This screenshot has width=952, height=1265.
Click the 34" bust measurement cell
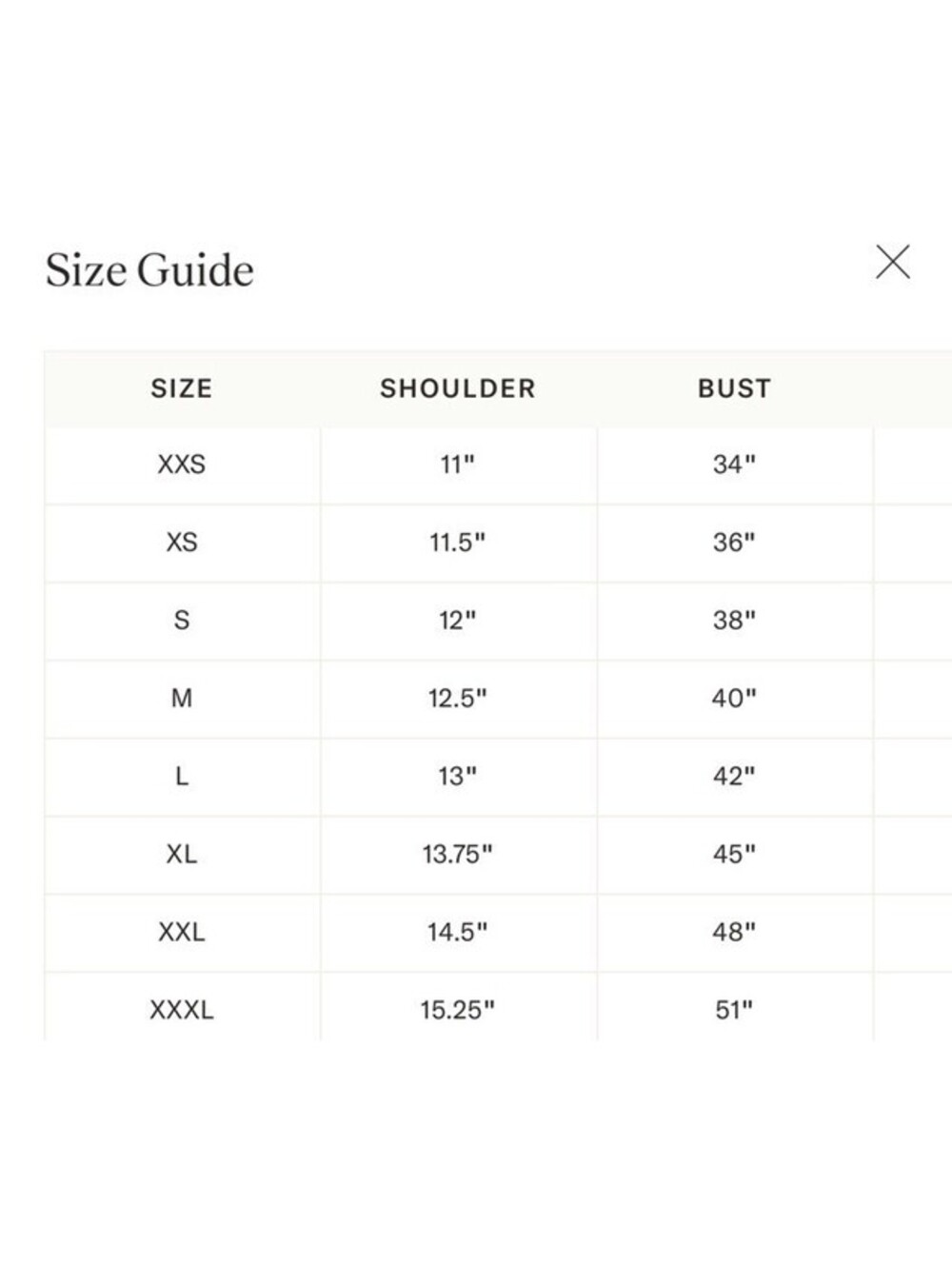point(734,464)
